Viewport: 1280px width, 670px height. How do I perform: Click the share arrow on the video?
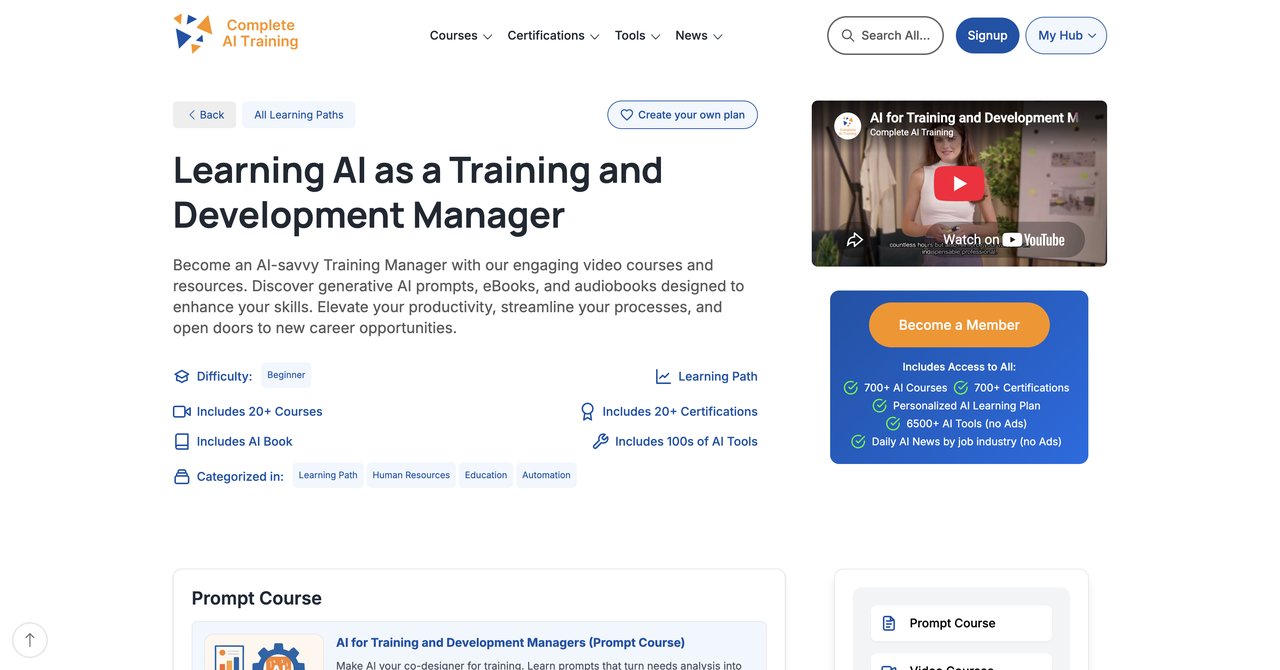coord(855,240)
